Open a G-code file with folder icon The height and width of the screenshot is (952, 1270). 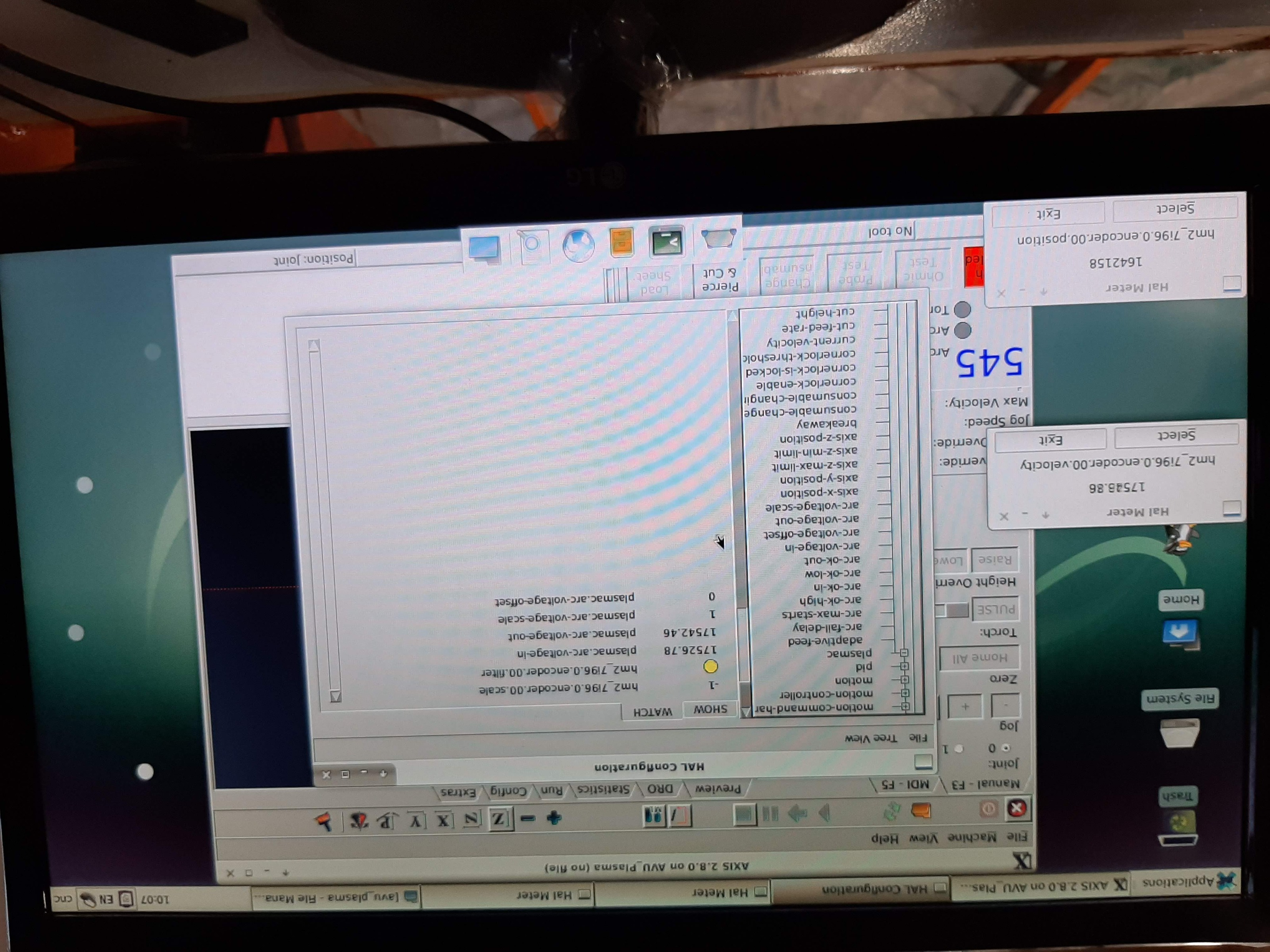pyautogui.click(x=921, y=810)
